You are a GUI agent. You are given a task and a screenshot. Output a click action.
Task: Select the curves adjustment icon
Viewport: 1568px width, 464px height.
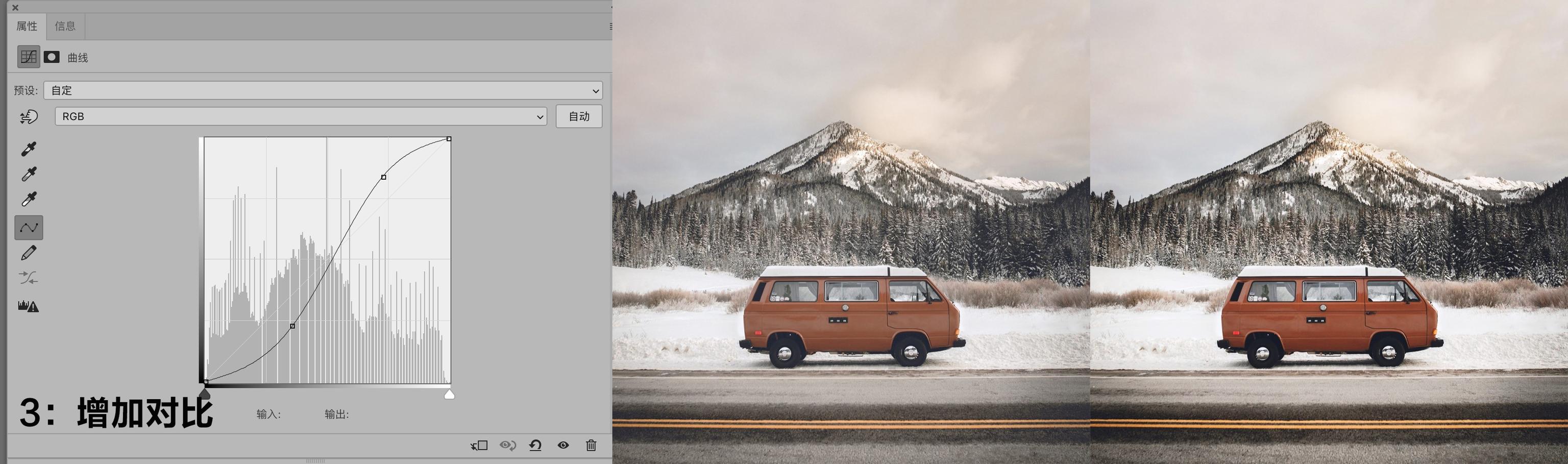click(x=28, y=57)
